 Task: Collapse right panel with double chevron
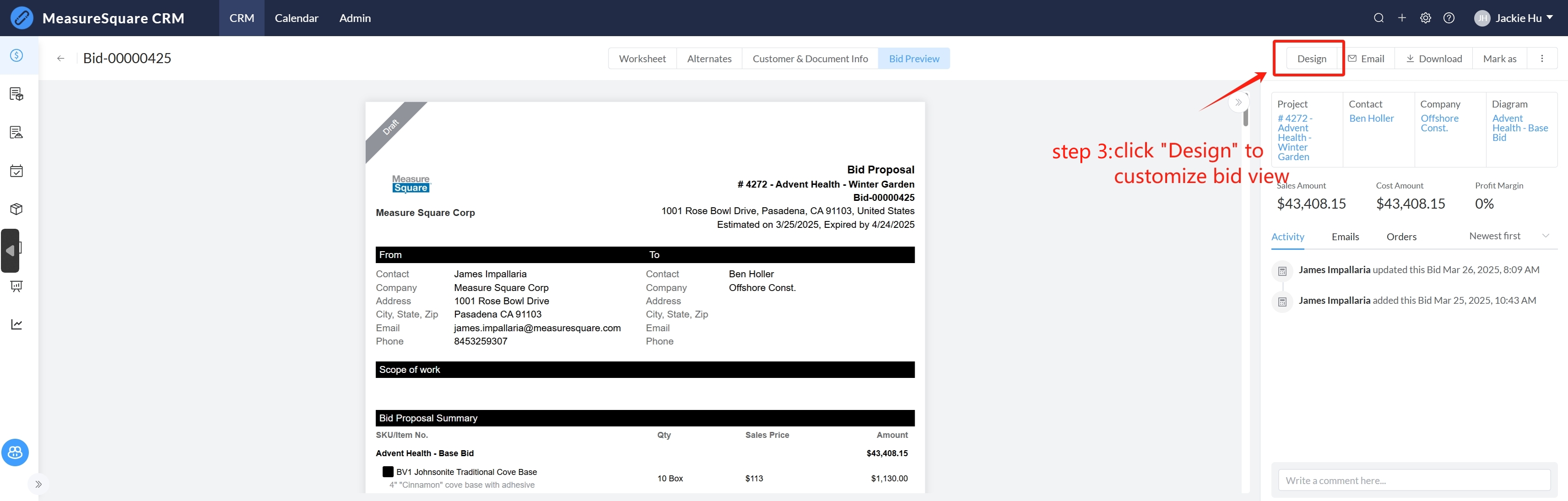coord(1238,102)
